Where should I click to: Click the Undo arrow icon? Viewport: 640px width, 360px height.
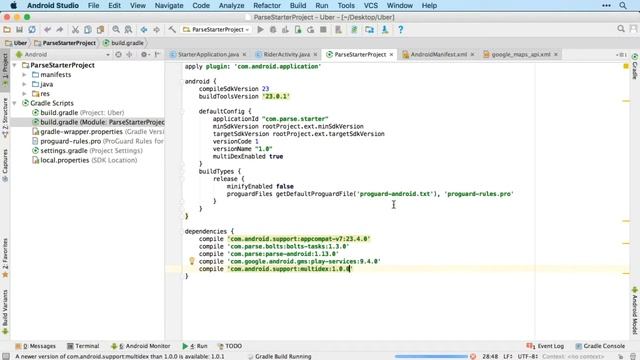coord(47,29)
